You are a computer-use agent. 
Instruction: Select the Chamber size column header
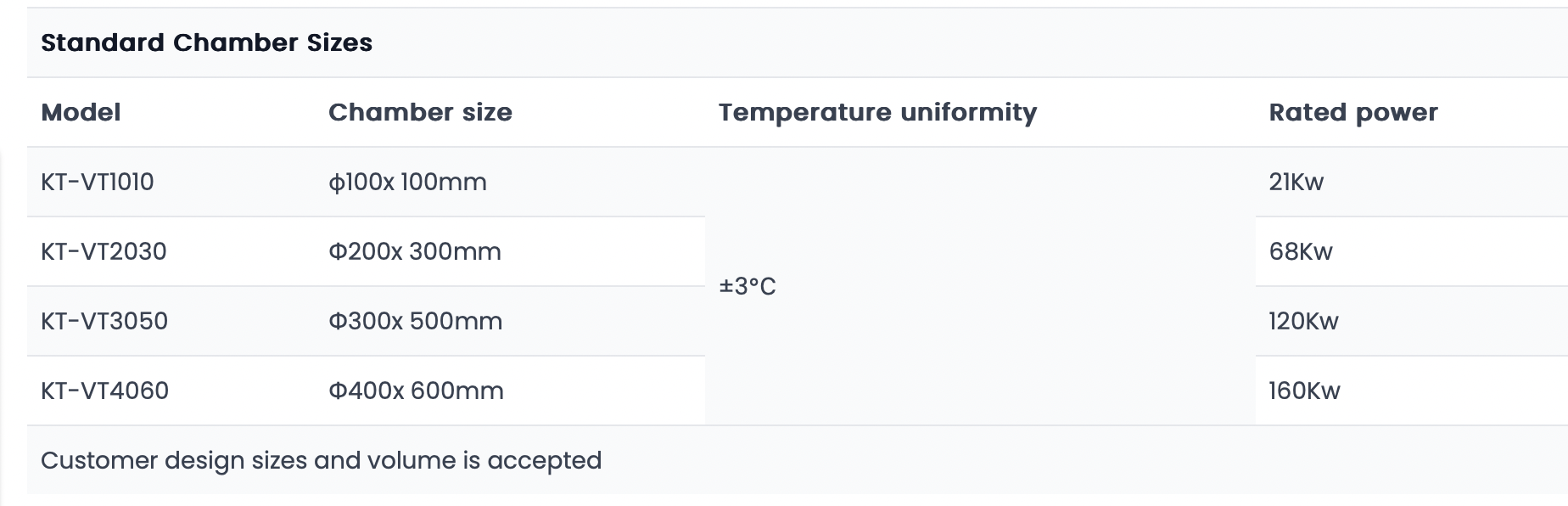420,112
